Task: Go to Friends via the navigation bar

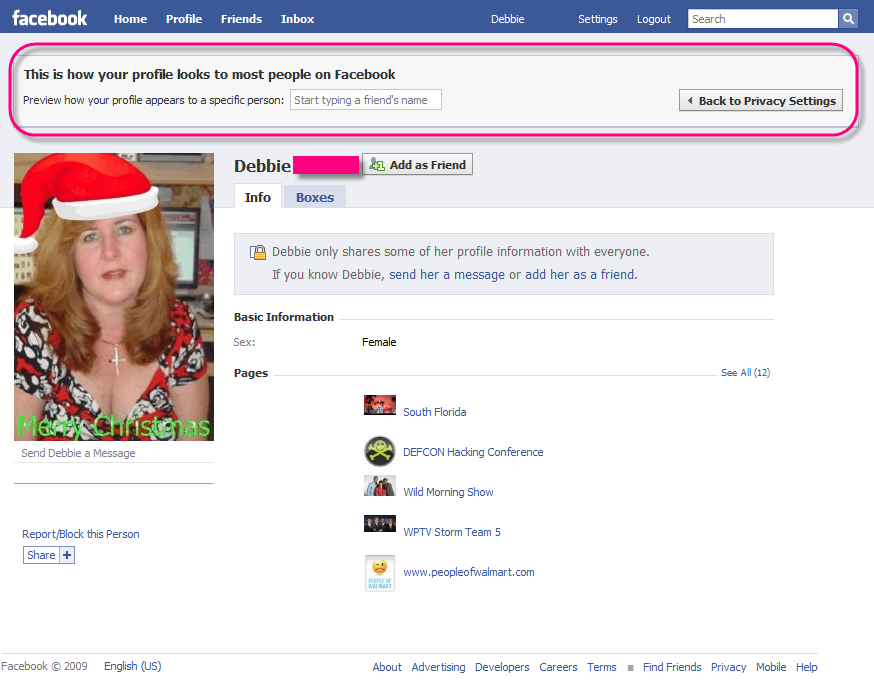Action: coord(240,18)
